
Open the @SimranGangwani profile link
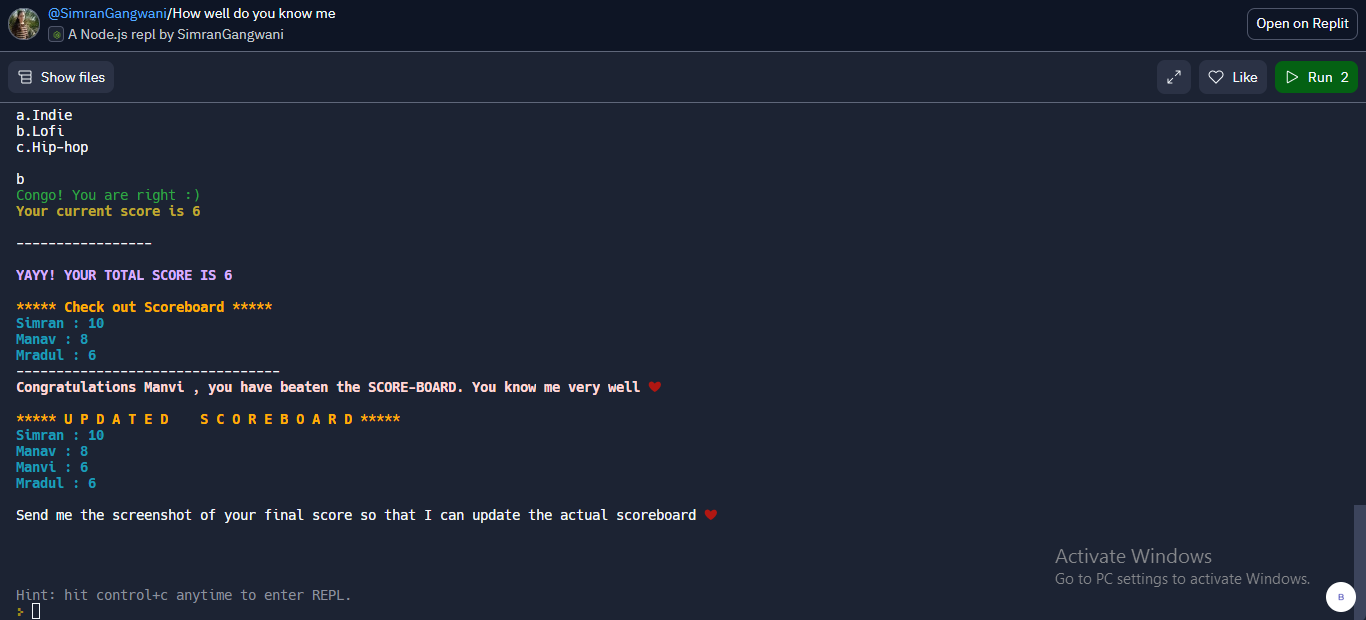click(x=107, y=13)
